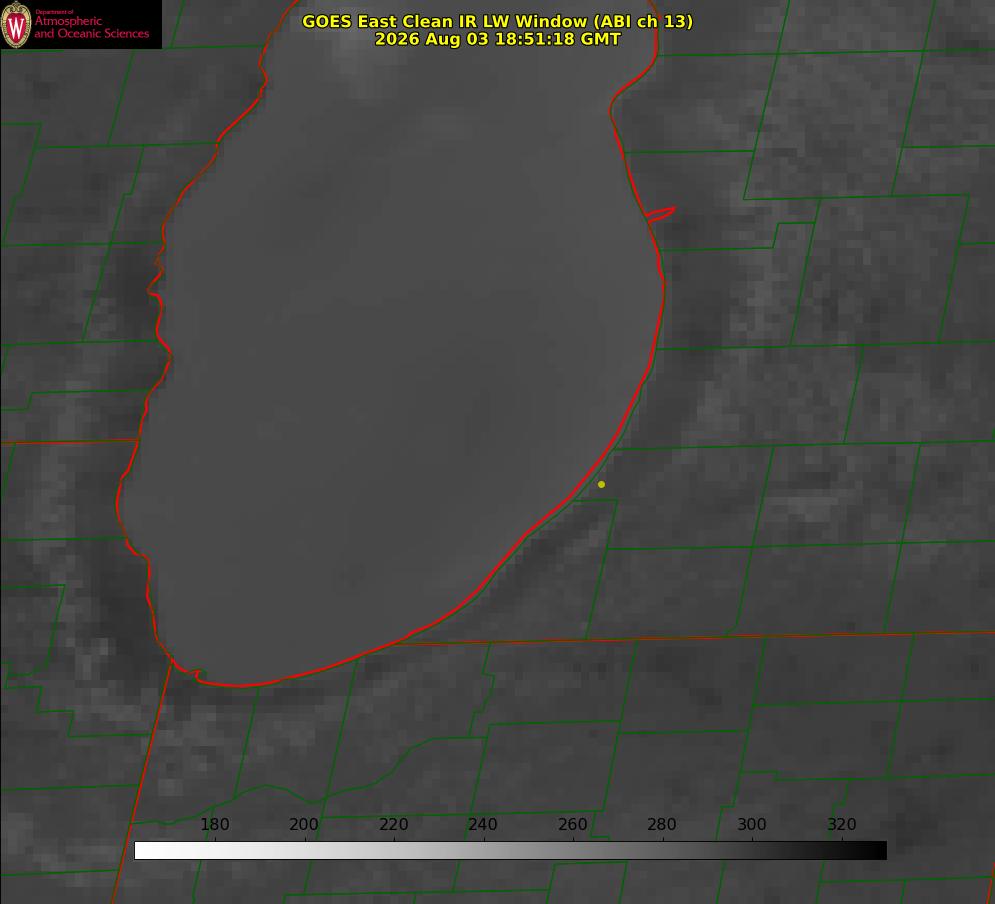Click the yellow dot marker near the lakeshore
This screenshot has height=904, width=995.
point(601,484)
